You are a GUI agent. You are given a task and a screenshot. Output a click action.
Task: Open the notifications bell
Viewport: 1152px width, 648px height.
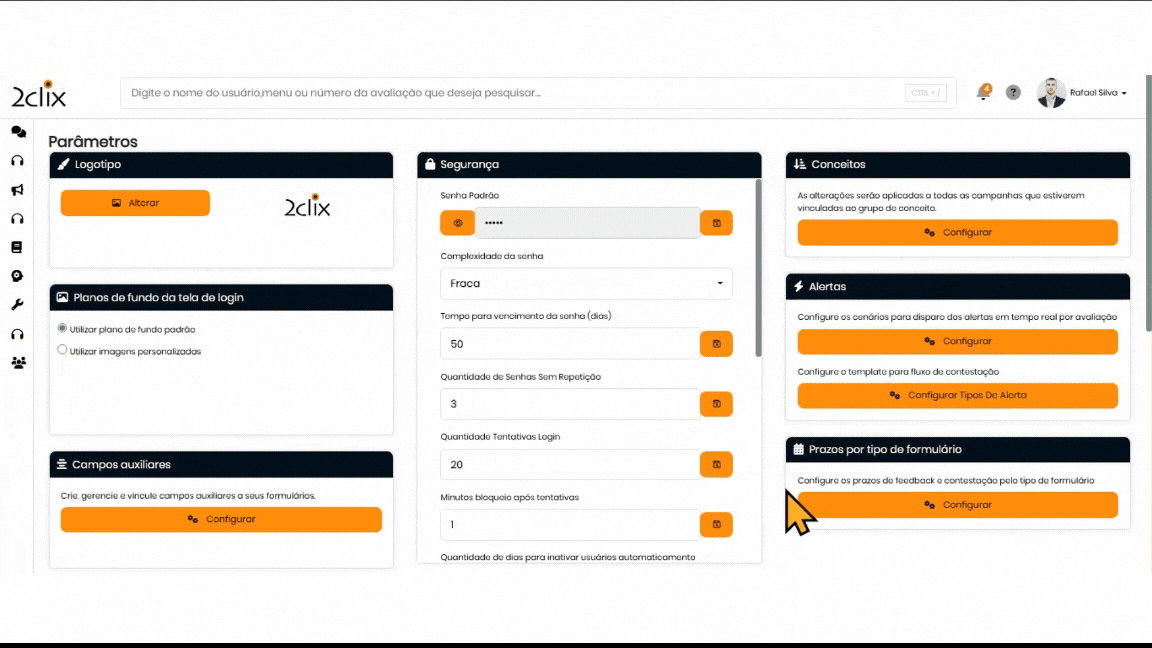point(983,93)
